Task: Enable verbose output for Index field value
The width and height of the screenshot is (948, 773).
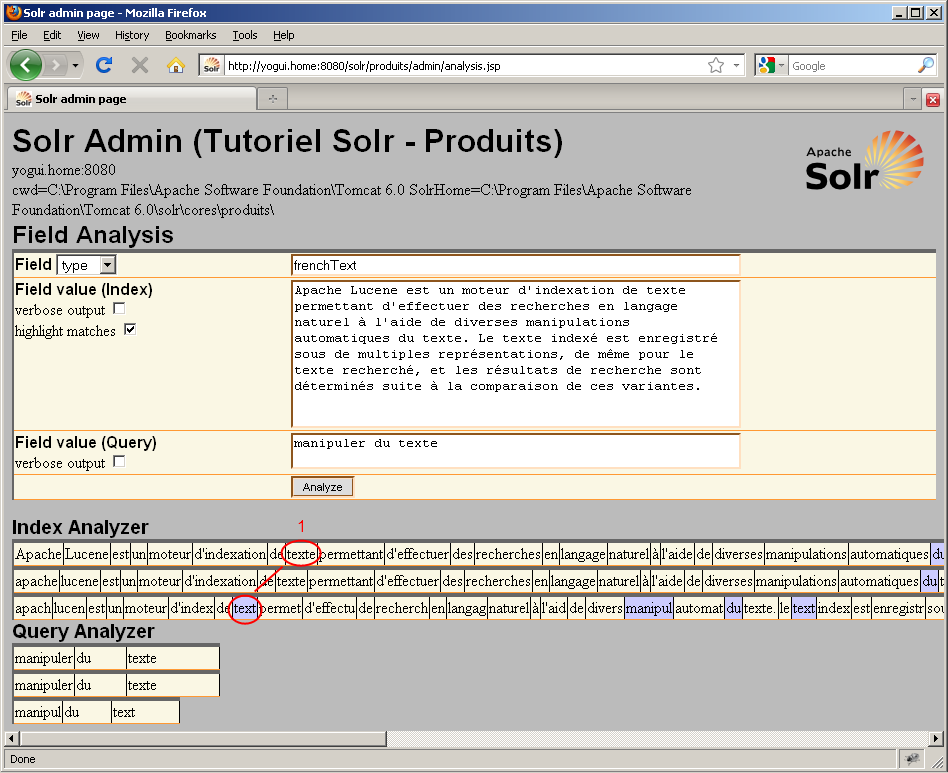Action: click(119, 309)
